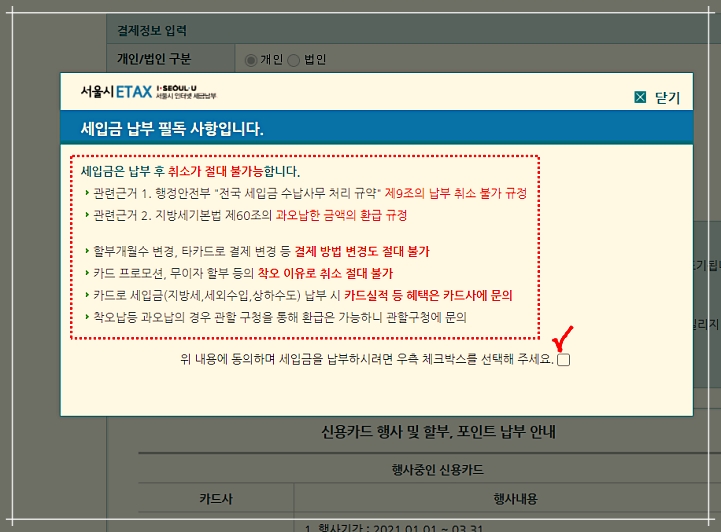Click the I·SEOUL·U logo mark
This screenshot has width=721, height=532.
point(176,88)
